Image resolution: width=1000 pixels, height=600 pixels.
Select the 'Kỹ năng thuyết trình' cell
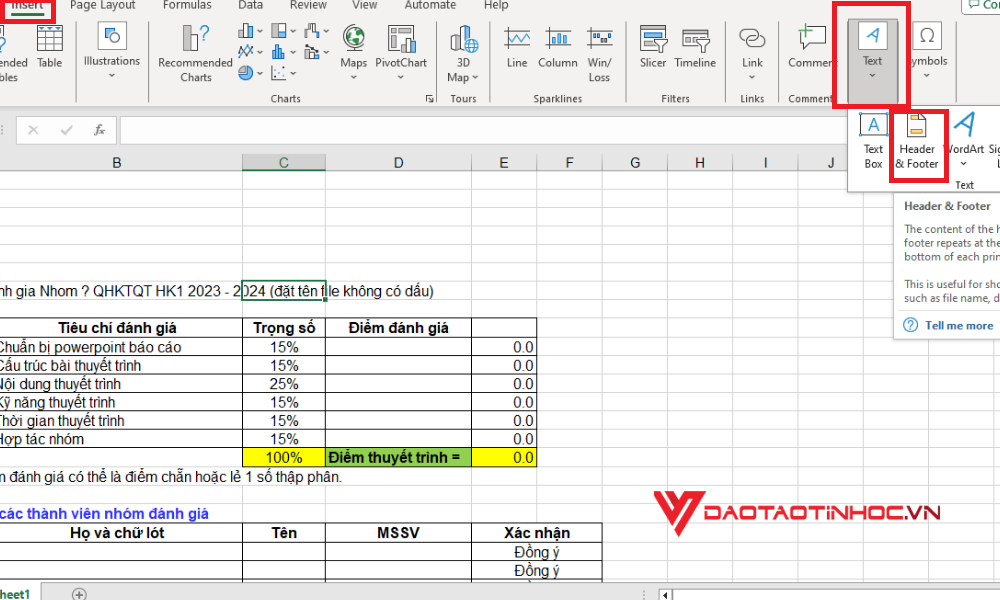[x=121, y=402]
